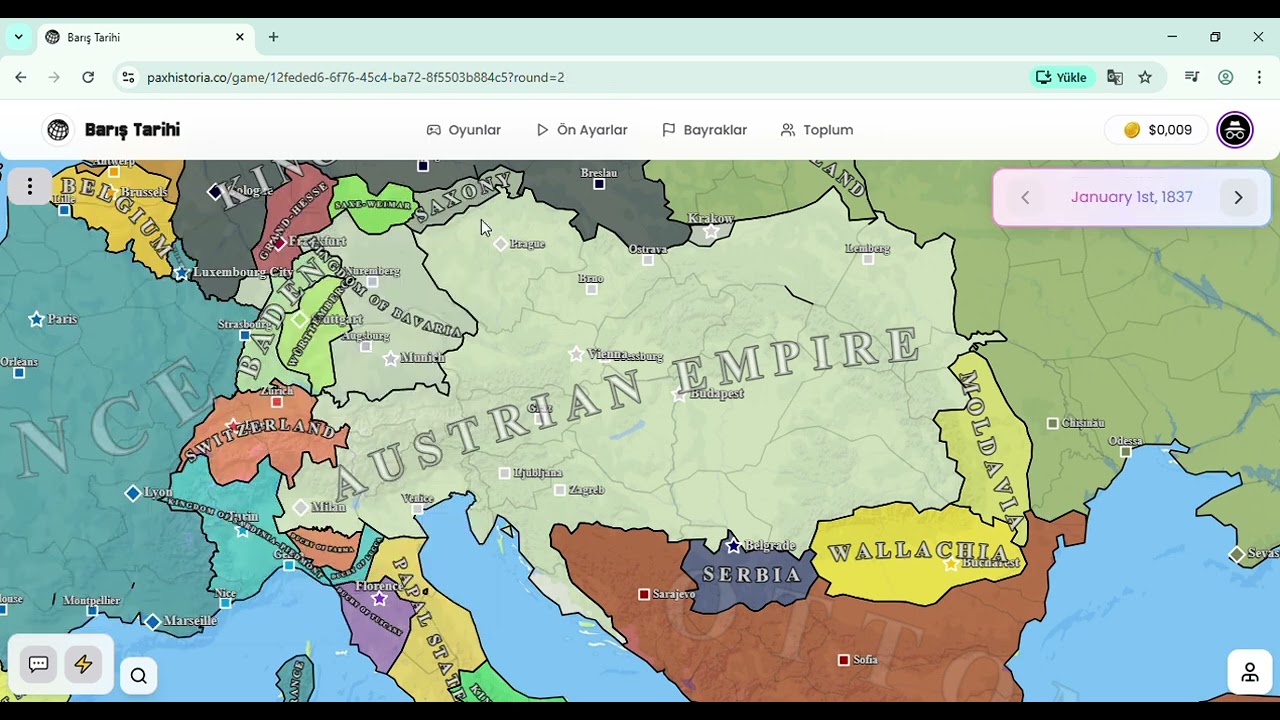
Task: Click the January 1st, 1837 date label
Action: pyautogui.click(x=1131, y=197)
